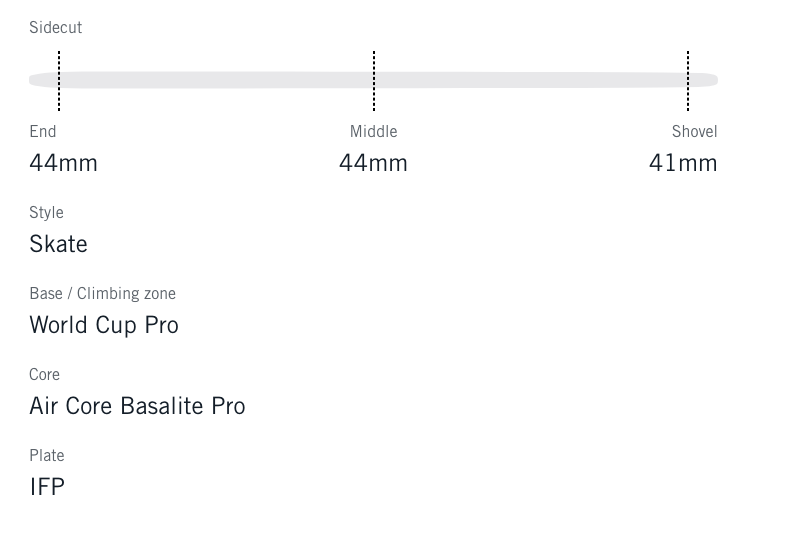Screen dimensions: 789x548
Task: Click the Sidecut heading label
Action: 55,28
